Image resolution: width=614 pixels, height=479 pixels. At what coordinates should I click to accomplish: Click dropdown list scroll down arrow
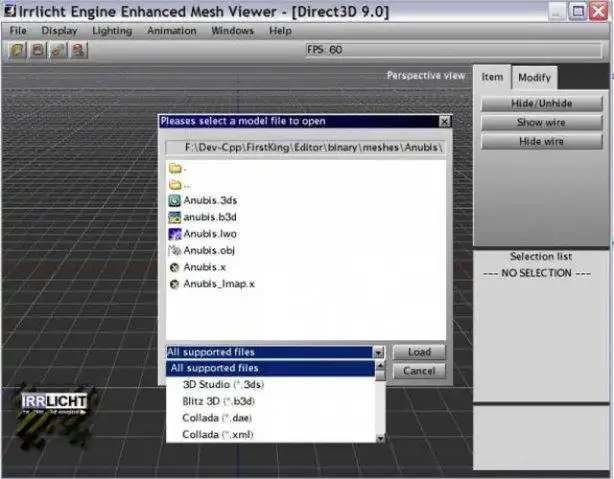click(380, 438)
